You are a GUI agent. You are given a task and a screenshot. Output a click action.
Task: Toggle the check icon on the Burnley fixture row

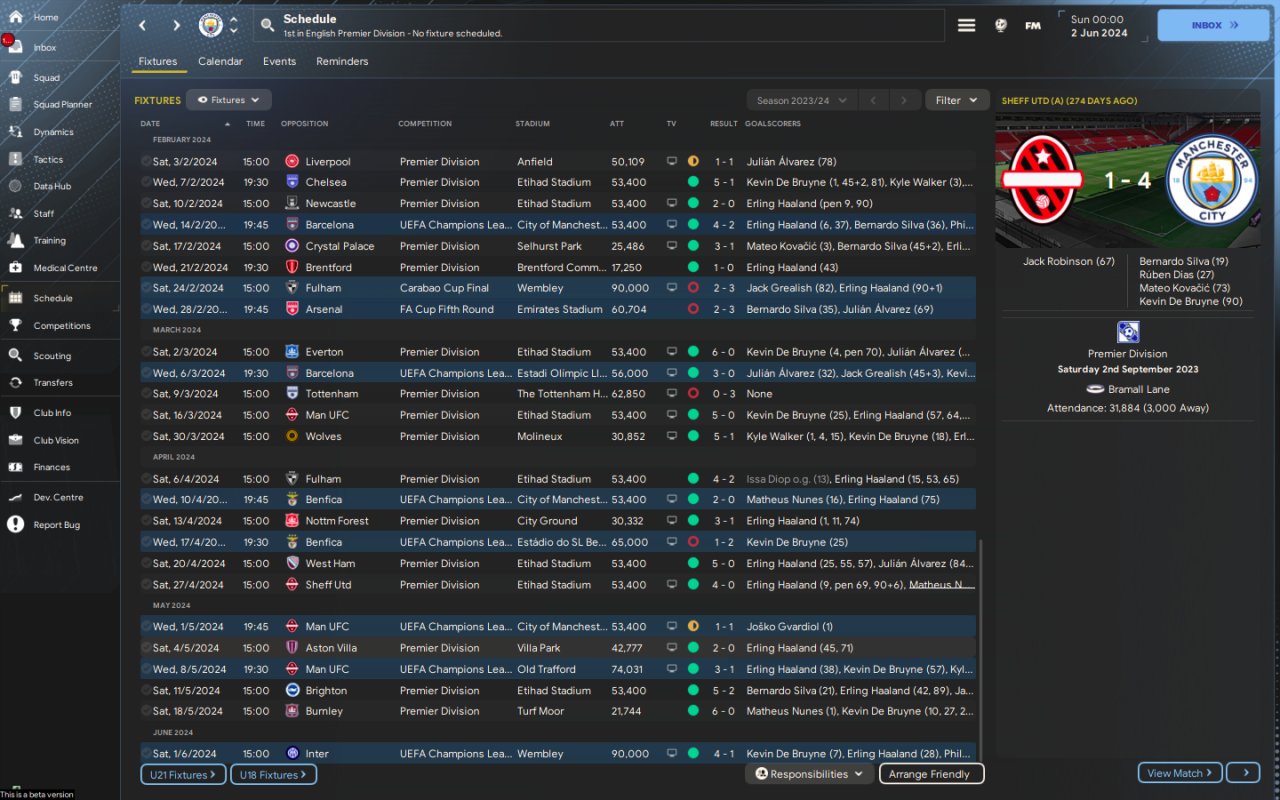146,711
